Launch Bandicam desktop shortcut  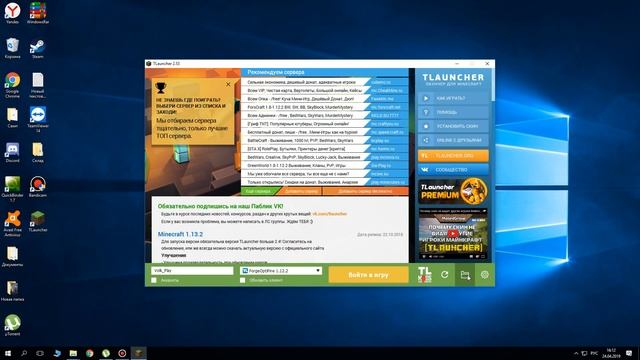[x=38, y=187]
